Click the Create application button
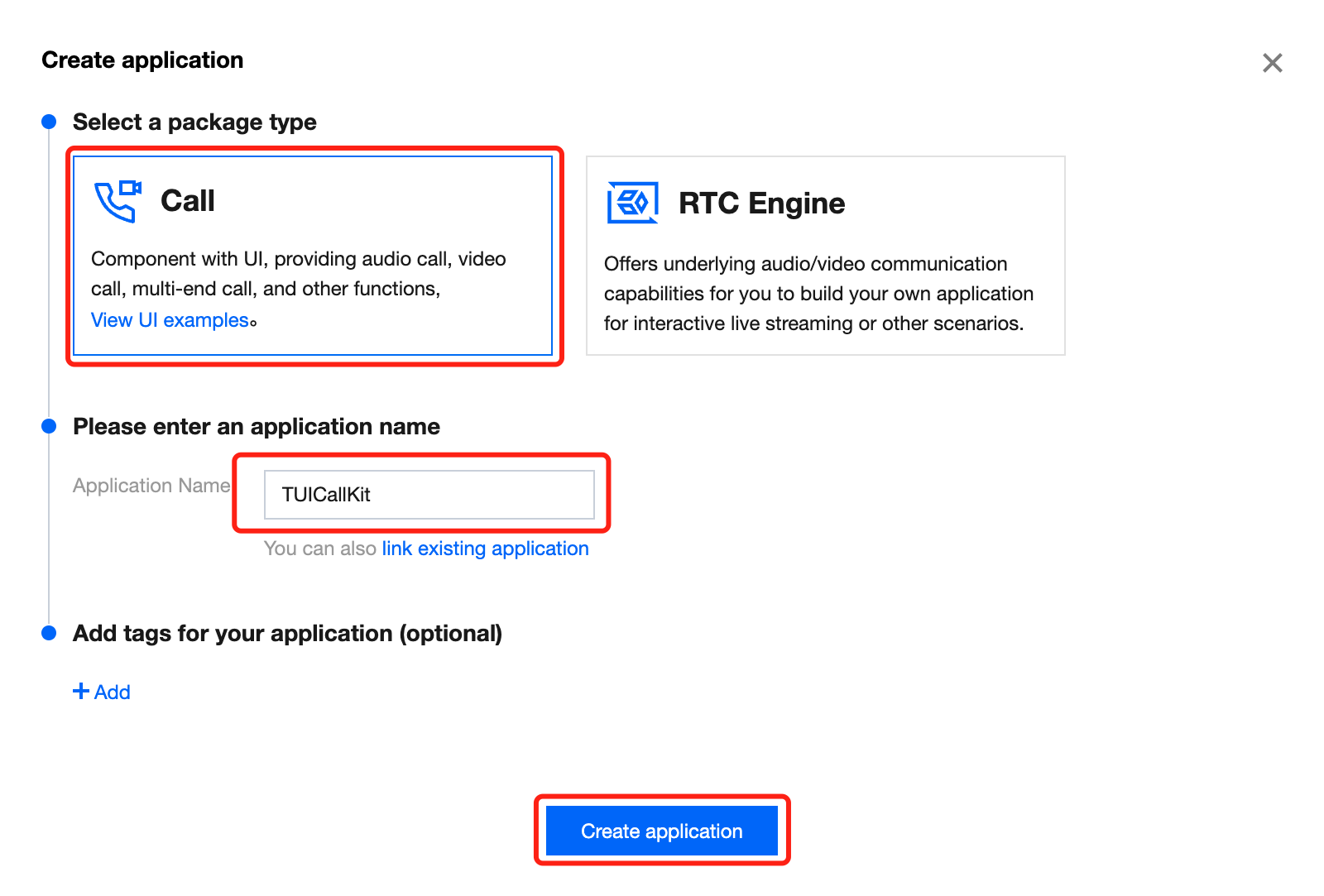Viewport: 1324px width, 896px height. tap(662, 831)
